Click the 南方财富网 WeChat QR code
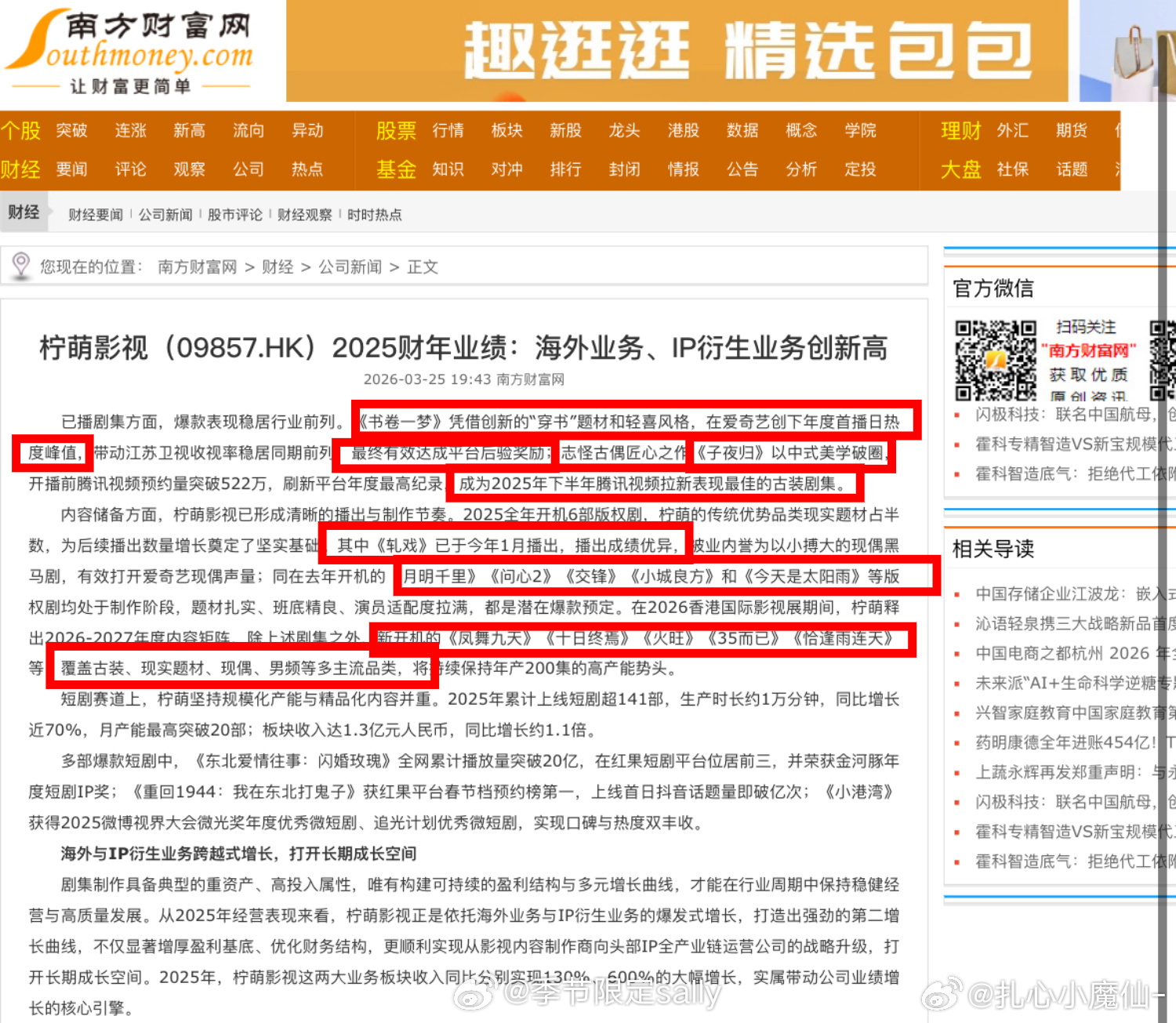Screen dimensions: 1176x1023 tap(996, 361)
